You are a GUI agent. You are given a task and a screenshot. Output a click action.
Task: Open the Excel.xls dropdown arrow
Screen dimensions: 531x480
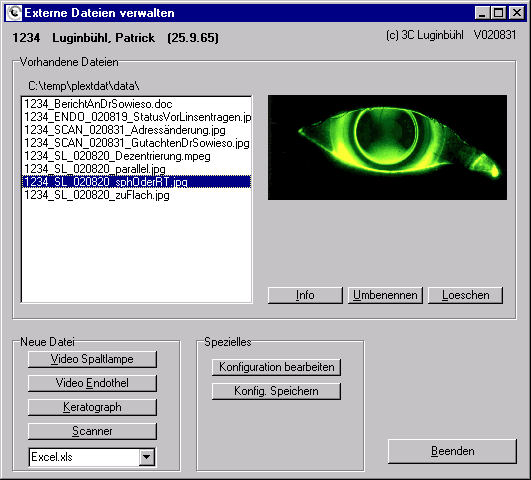147,457
